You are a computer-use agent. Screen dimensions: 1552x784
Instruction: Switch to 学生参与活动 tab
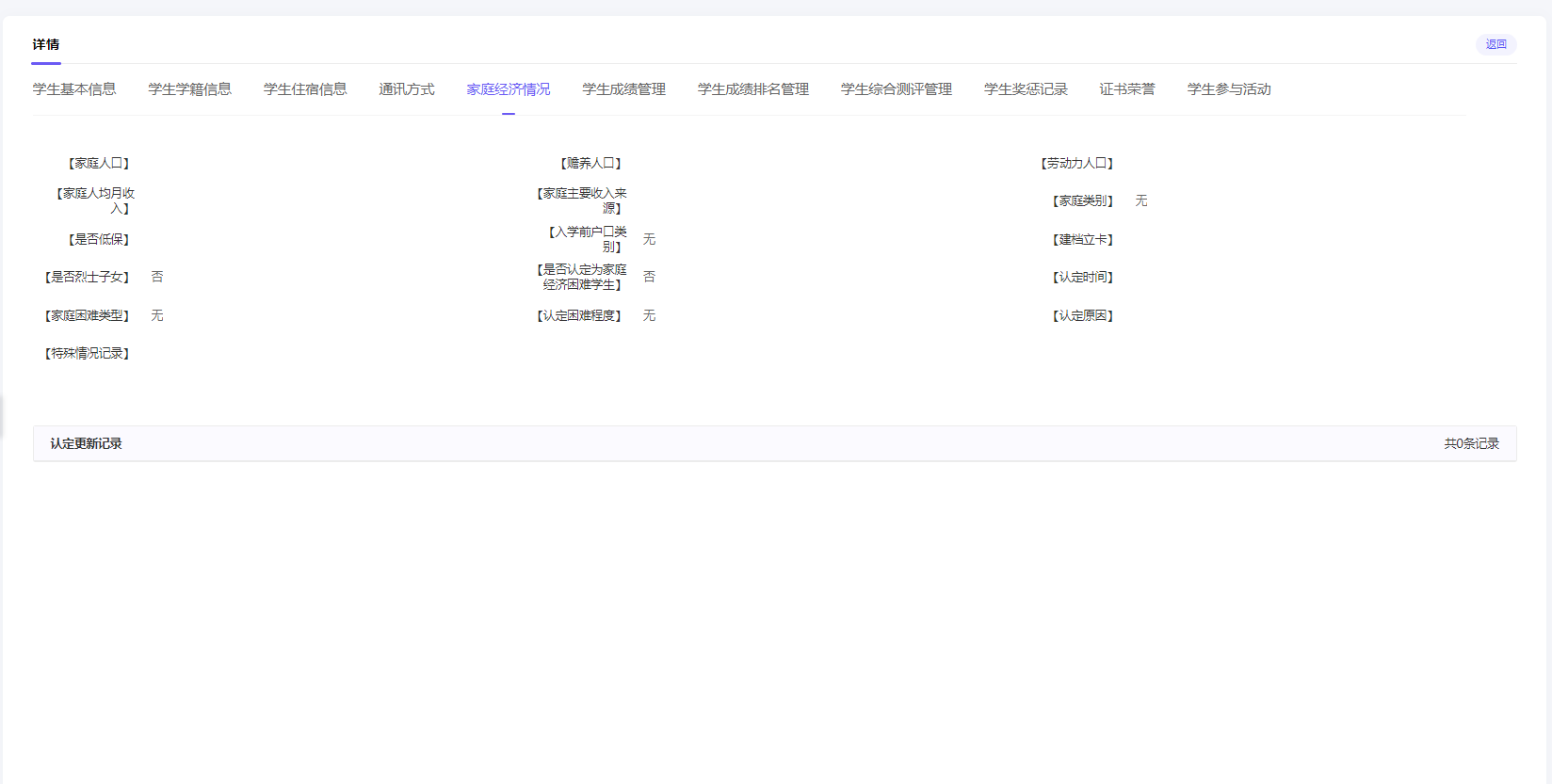(1229, 89)
